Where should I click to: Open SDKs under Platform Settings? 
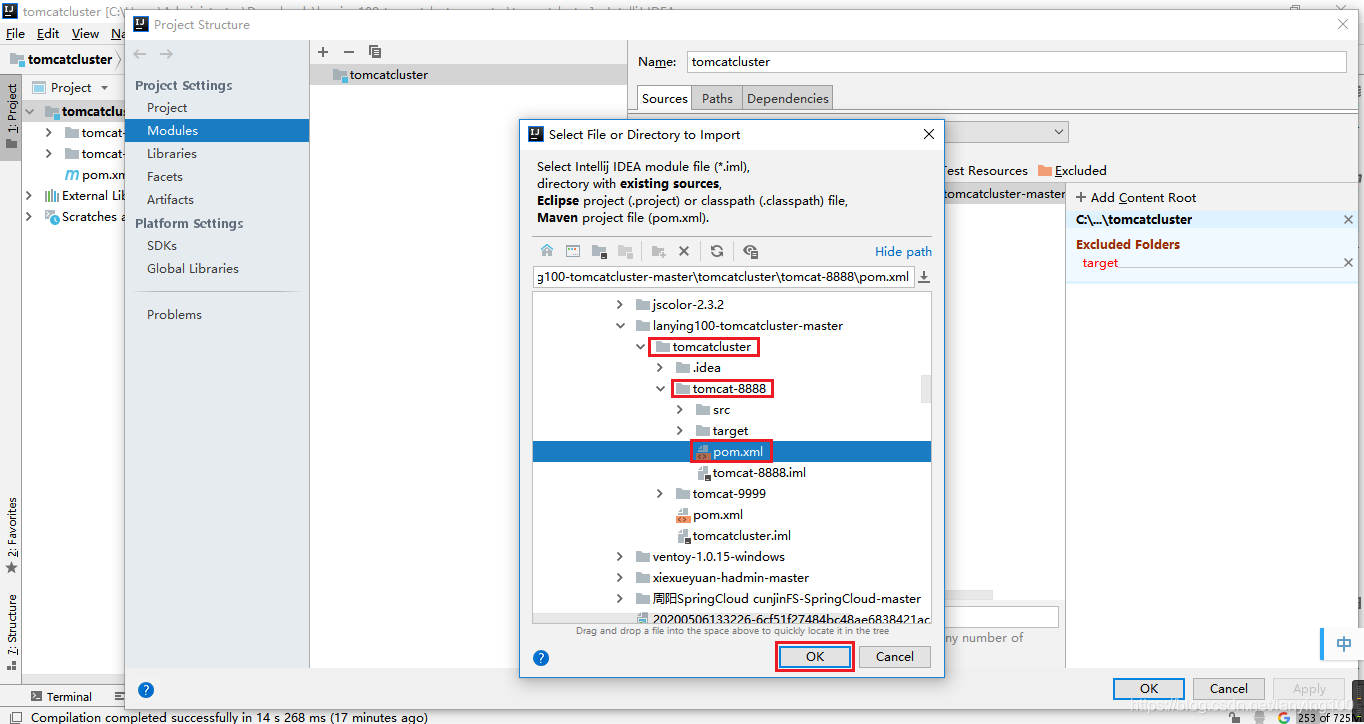coord(162,246)
